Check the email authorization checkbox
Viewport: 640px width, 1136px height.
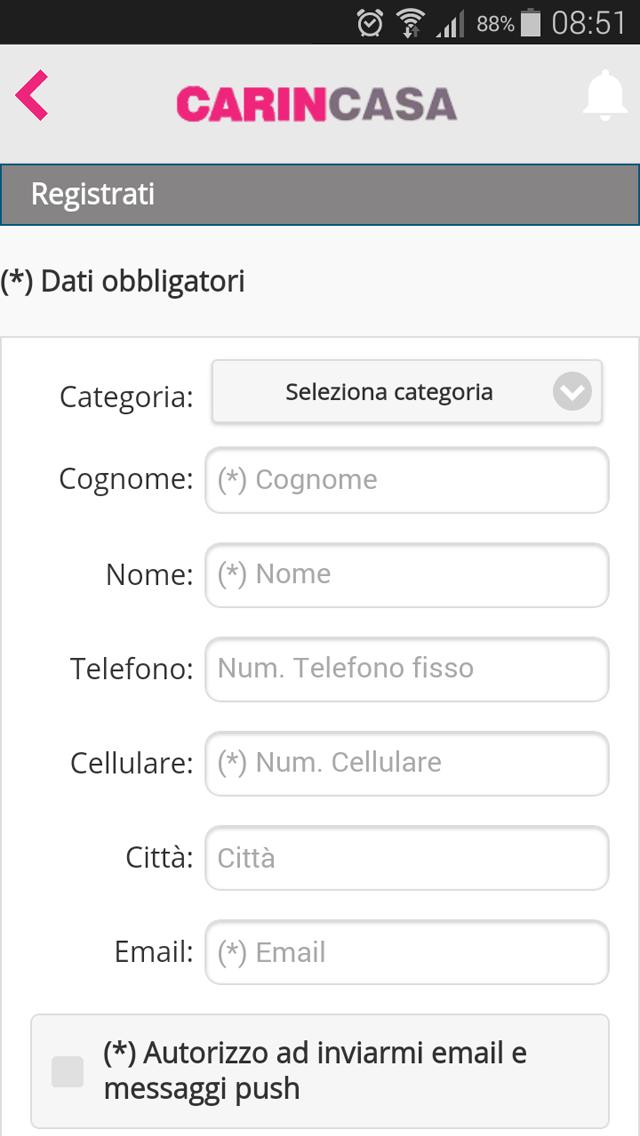pos(67,1072)
